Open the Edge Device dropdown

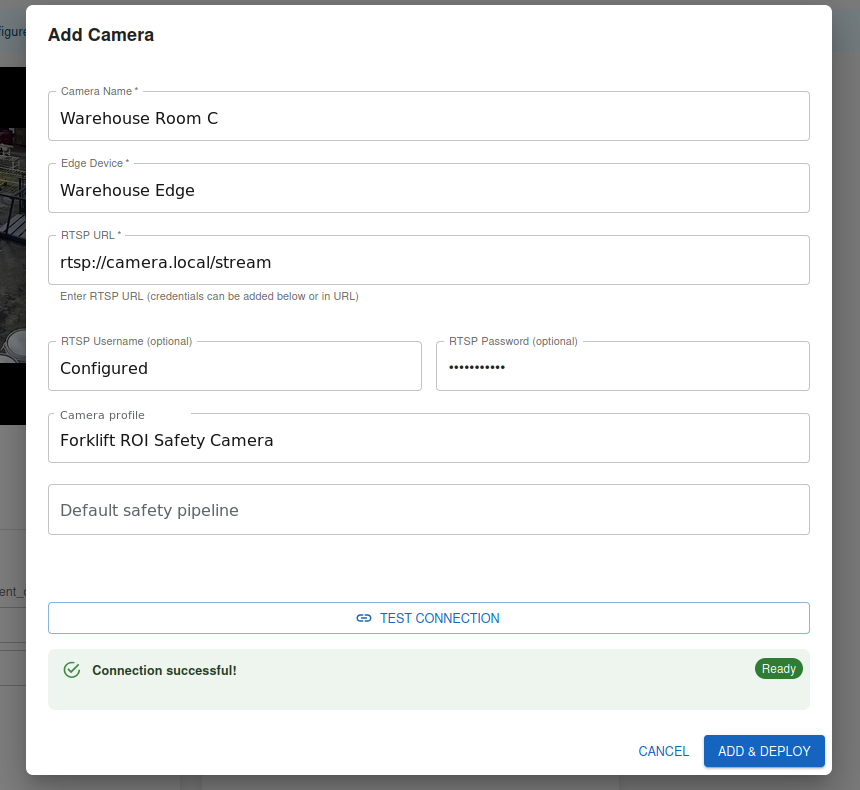(429, 188)
